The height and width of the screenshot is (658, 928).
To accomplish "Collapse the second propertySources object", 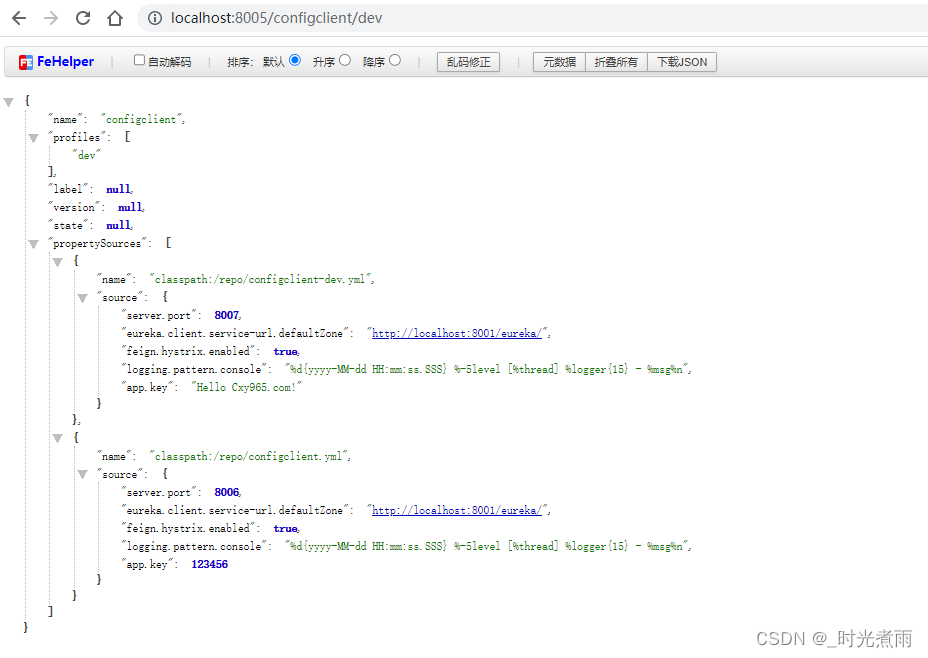I will [x=57, y=438].
